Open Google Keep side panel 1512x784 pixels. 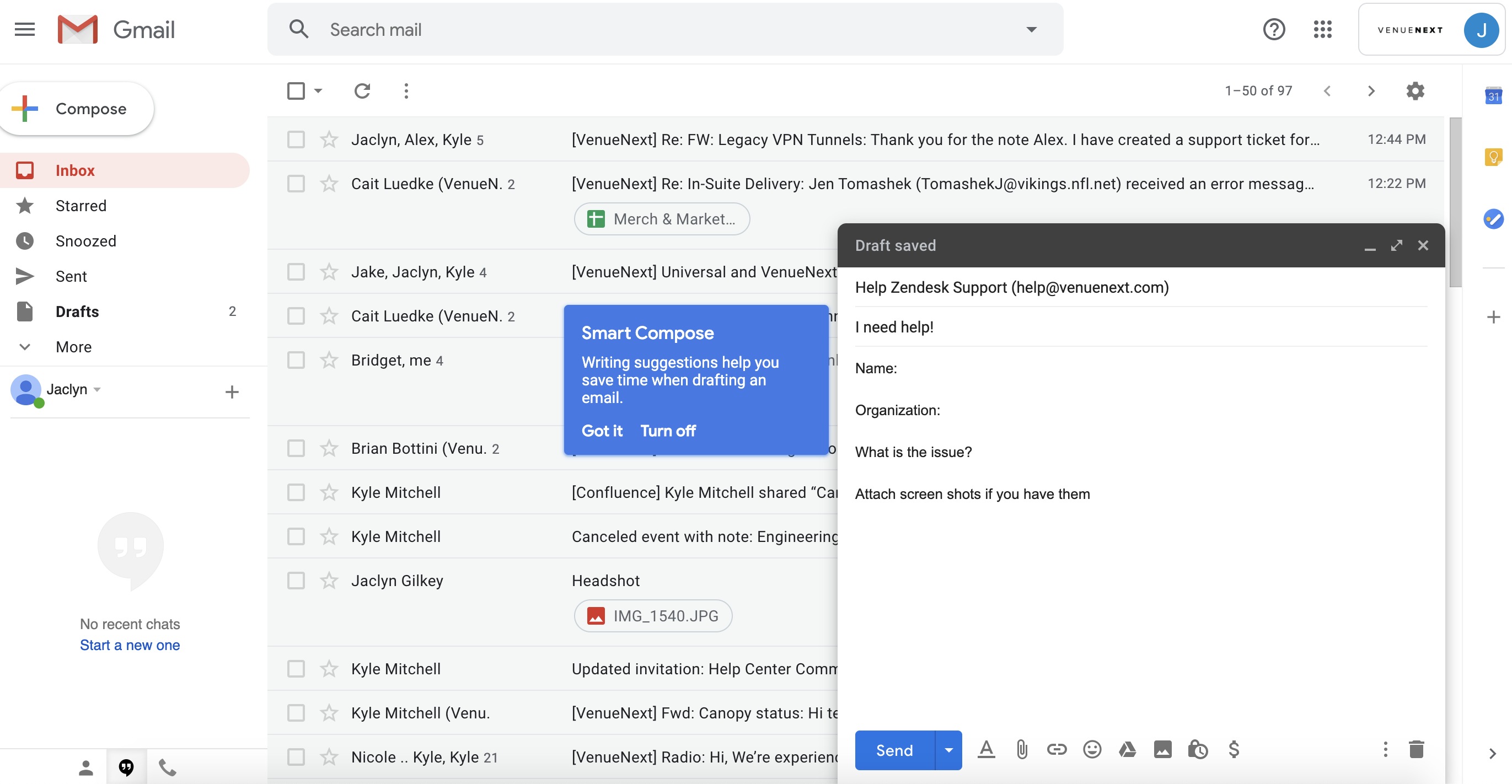1493,157
